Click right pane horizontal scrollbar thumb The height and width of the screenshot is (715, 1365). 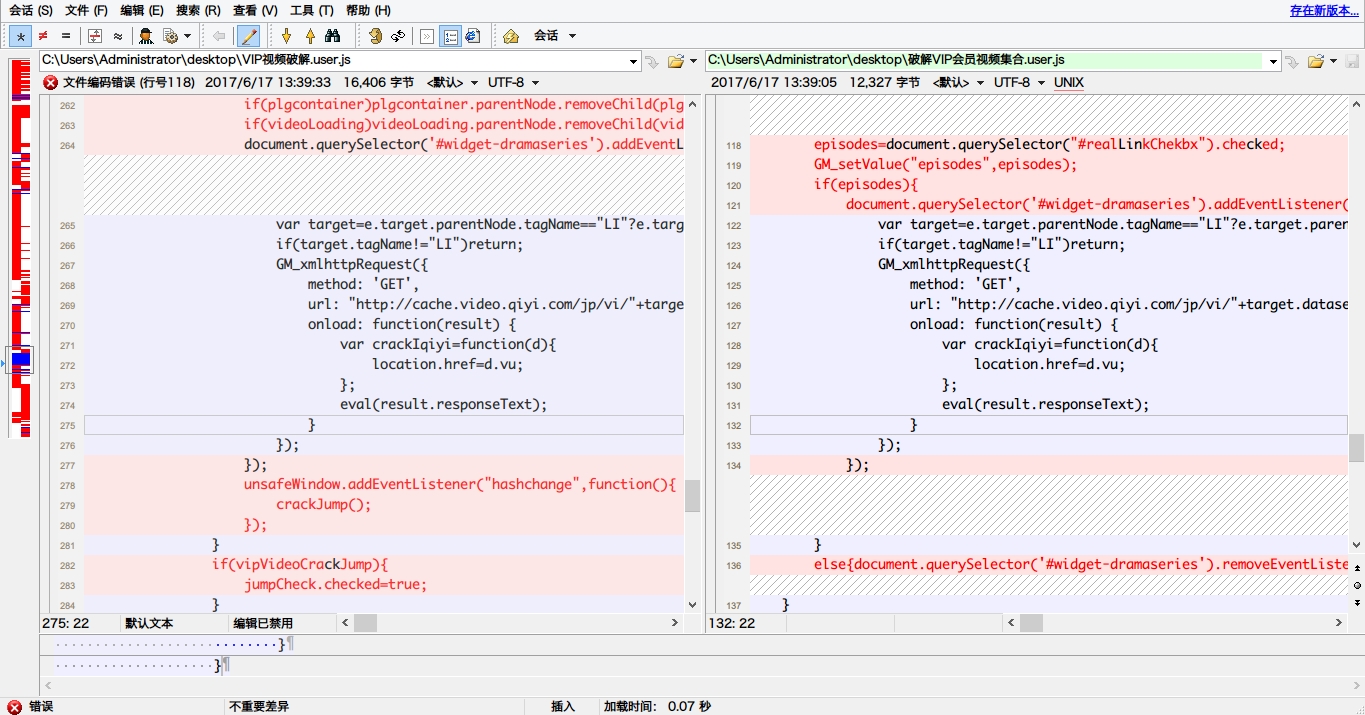[1031, 623]
